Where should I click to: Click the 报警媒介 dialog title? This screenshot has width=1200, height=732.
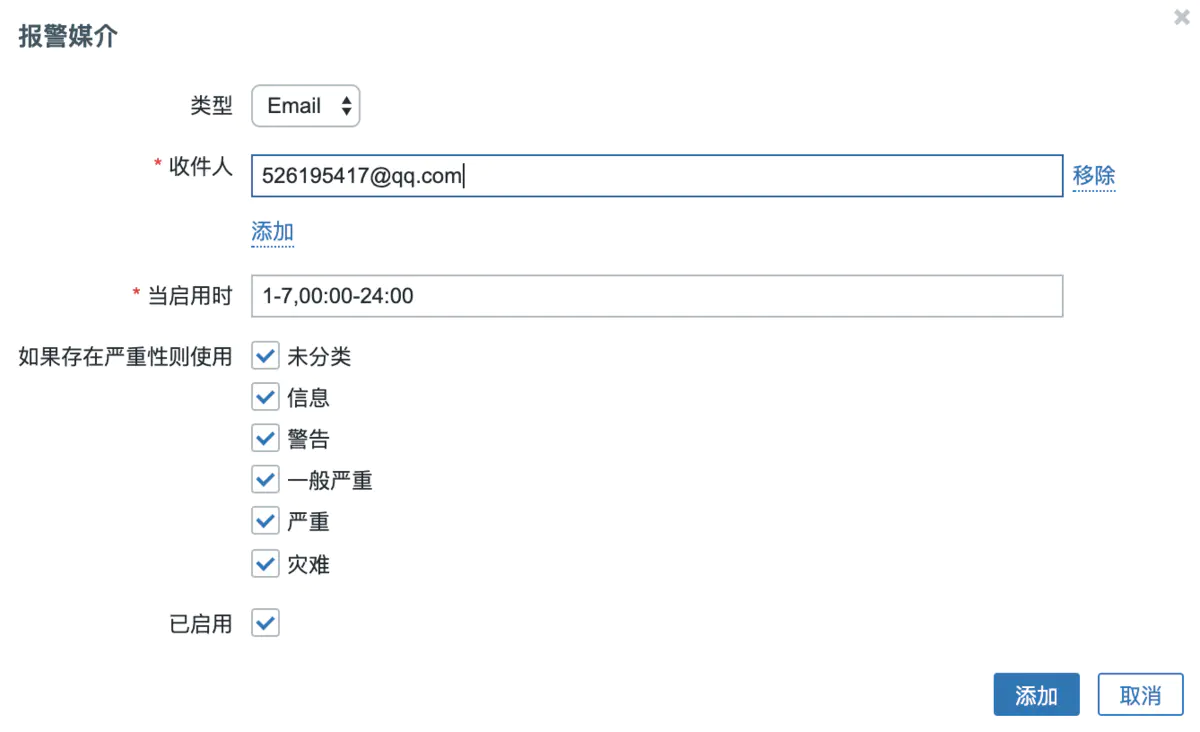(x=68, y=37)
